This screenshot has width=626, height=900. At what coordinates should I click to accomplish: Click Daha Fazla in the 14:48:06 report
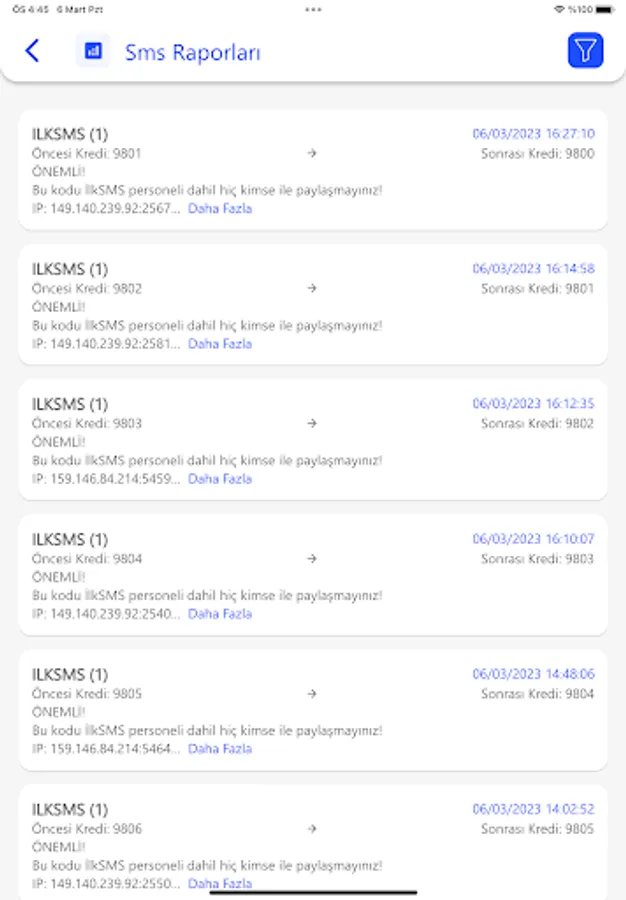220,749
